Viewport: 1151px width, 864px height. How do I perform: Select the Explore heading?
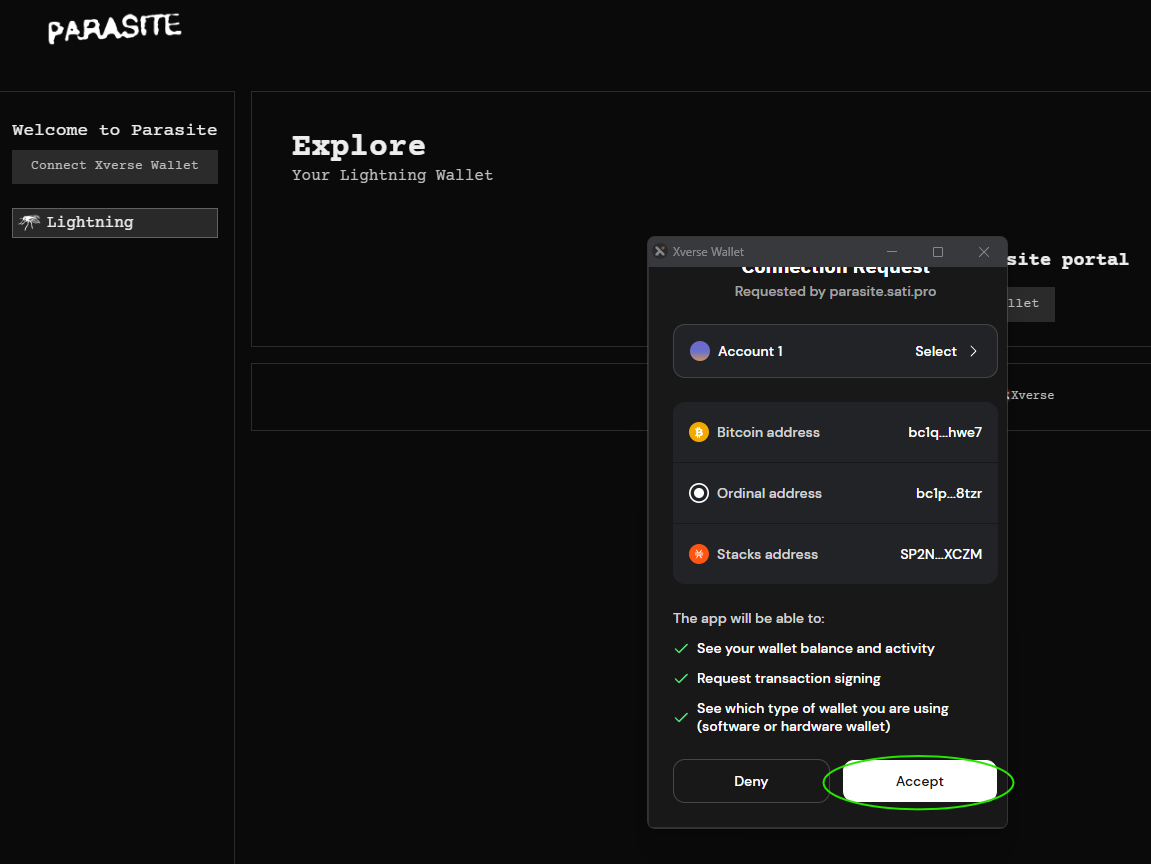pos(358,145)
